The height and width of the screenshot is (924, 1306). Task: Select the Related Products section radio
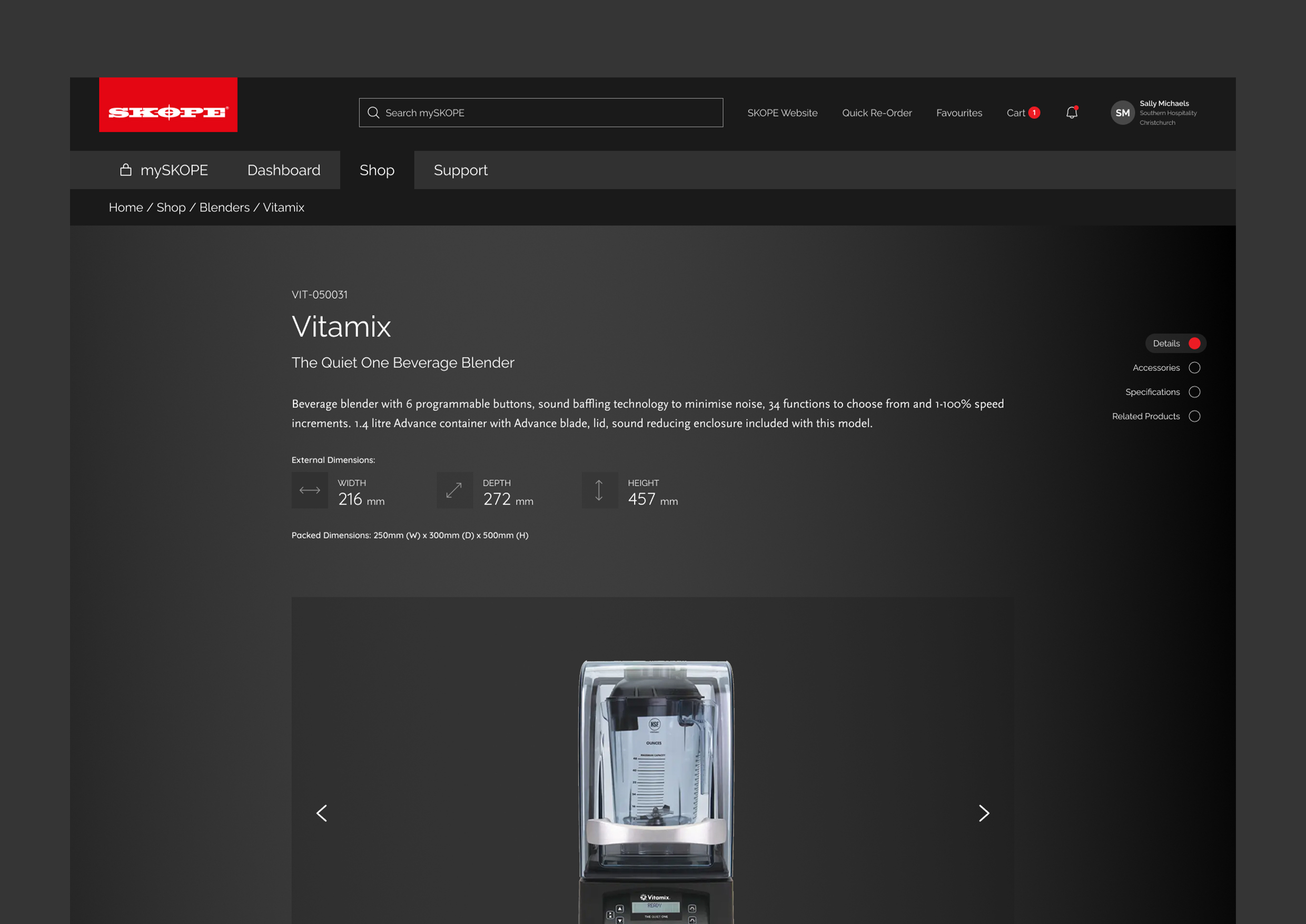coord(1194,416)
